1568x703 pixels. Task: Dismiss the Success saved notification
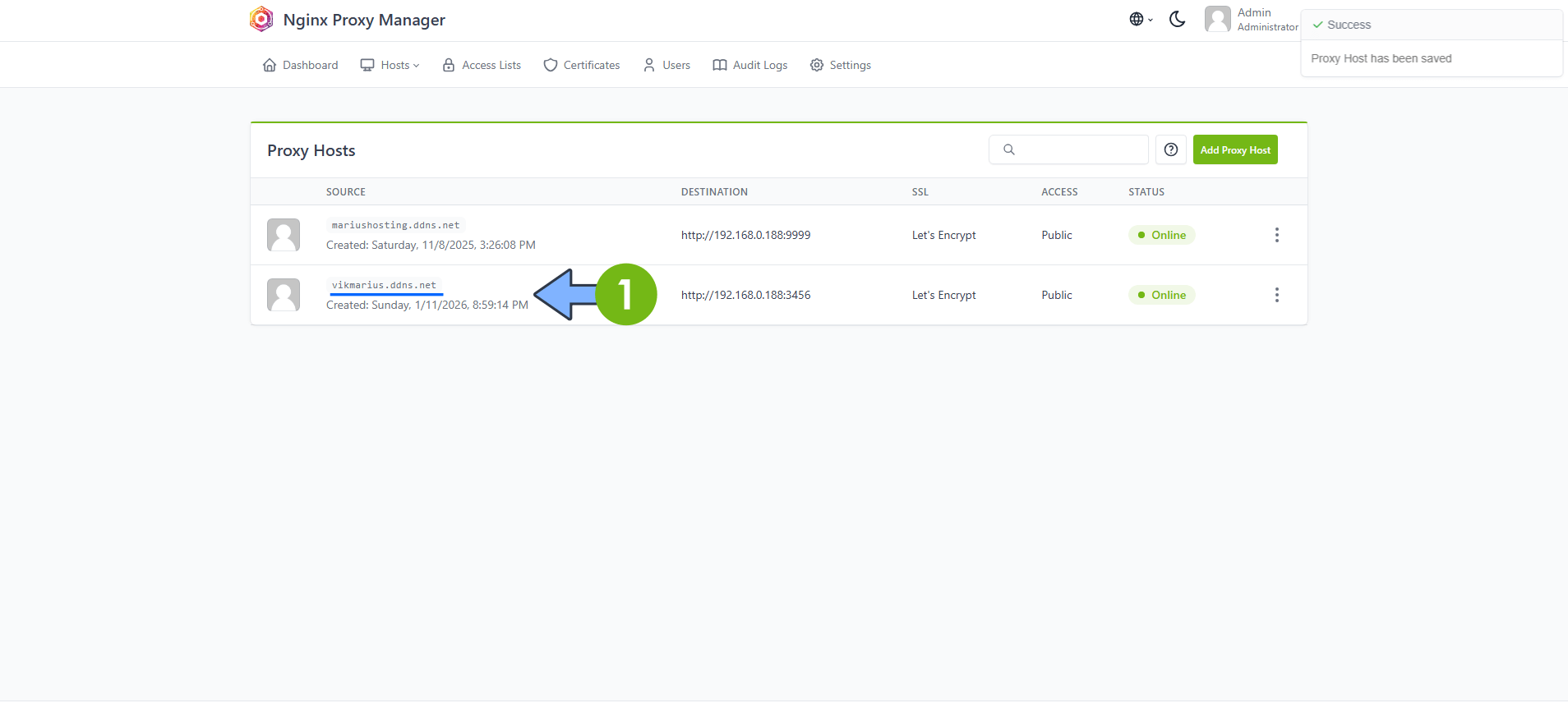point(1431,43)
